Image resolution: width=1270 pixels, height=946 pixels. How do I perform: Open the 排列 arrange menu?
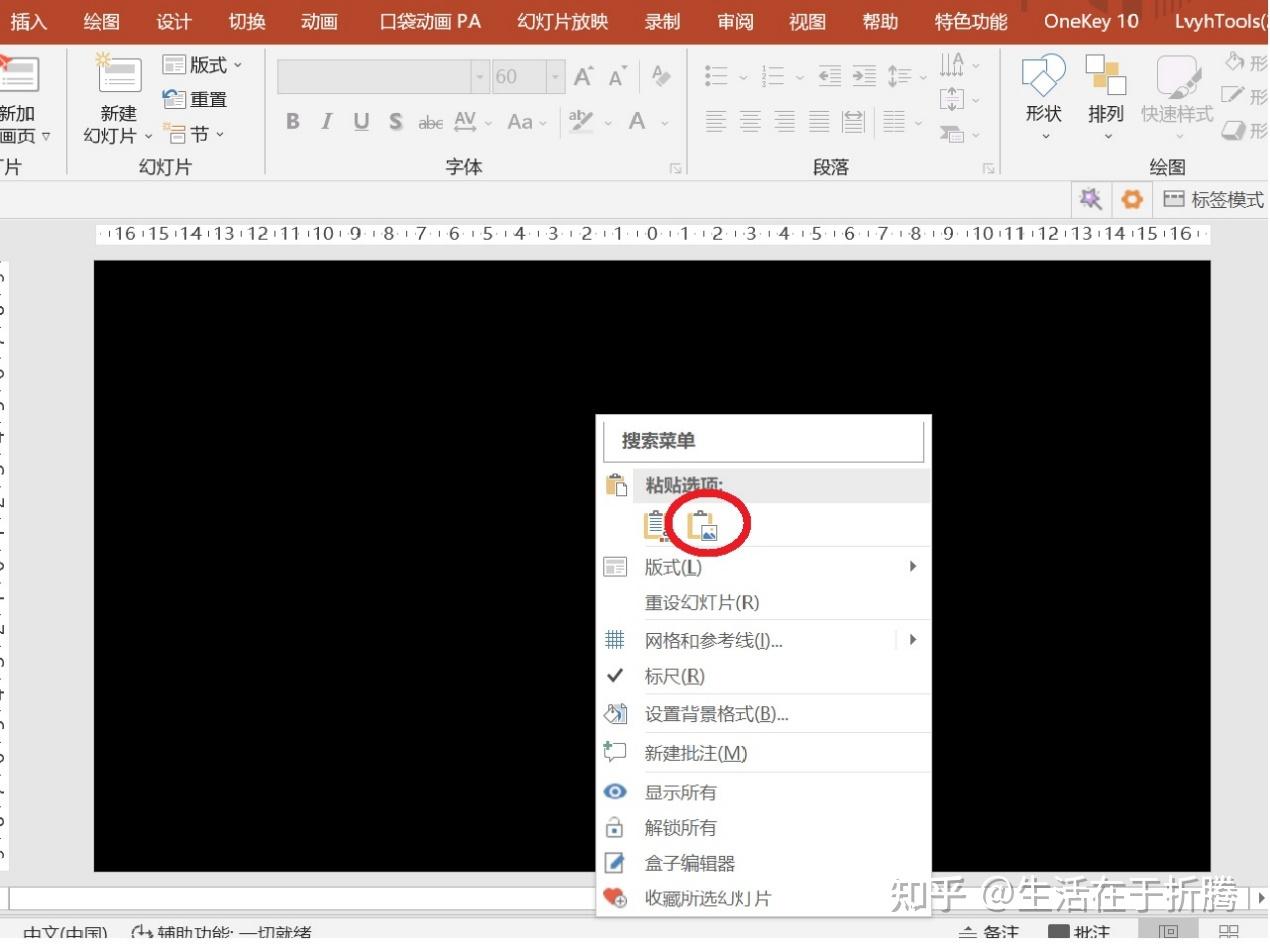[1106, 98]
